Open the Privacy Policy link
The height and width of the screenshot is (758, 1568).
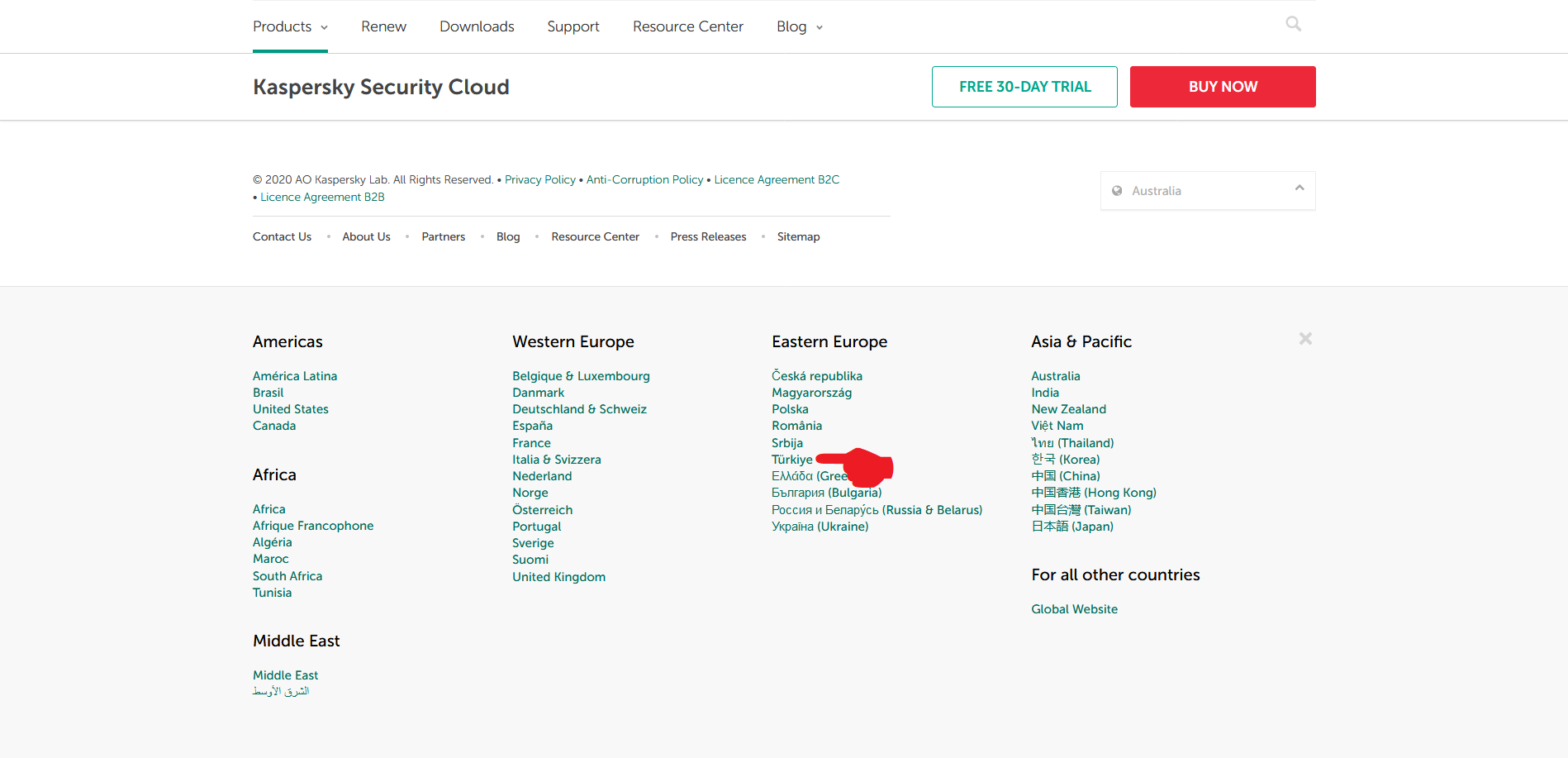[540, 179]
